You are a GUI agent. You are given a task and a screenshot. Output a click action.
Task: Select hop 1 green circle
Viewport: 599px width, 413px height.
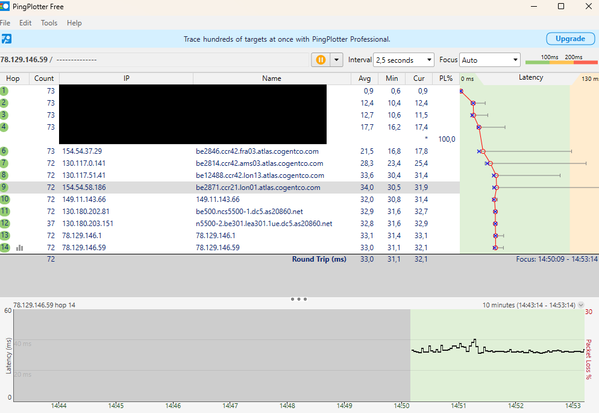[x=4, y=91]
